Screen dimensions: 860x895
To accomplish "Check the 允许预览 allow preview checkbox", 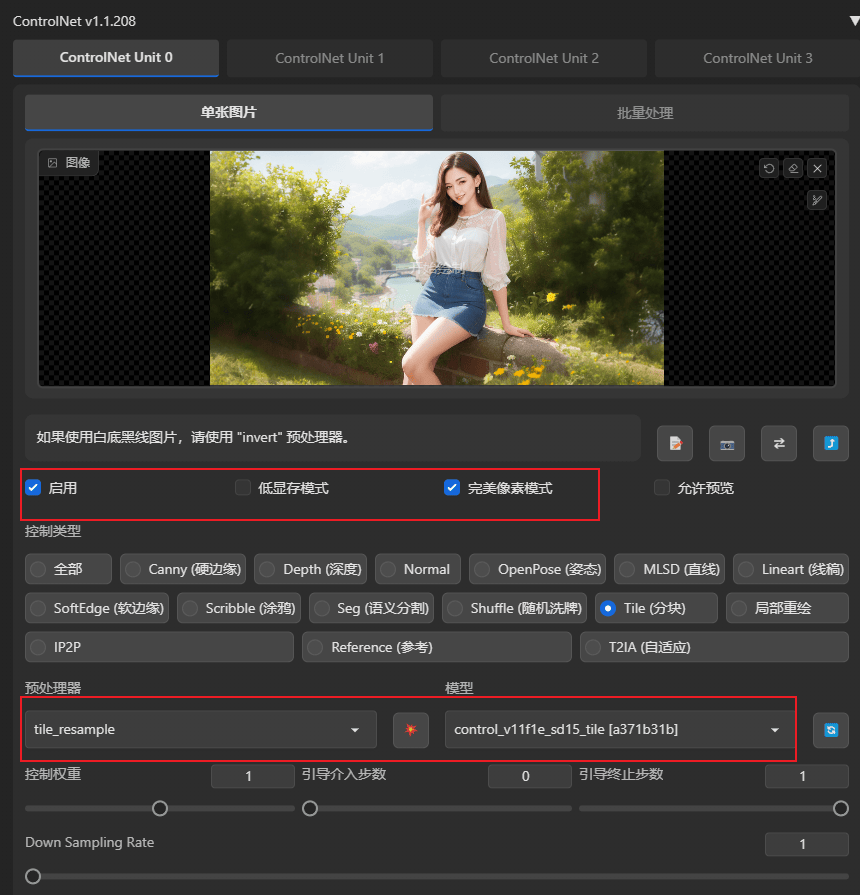I will click(662, 488).
